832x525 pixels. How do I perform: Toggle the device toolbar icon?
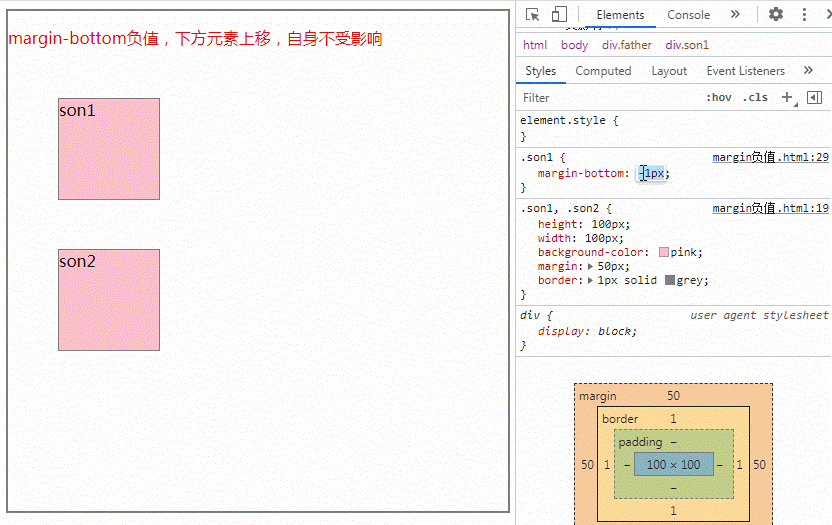(x=558, y=15)
